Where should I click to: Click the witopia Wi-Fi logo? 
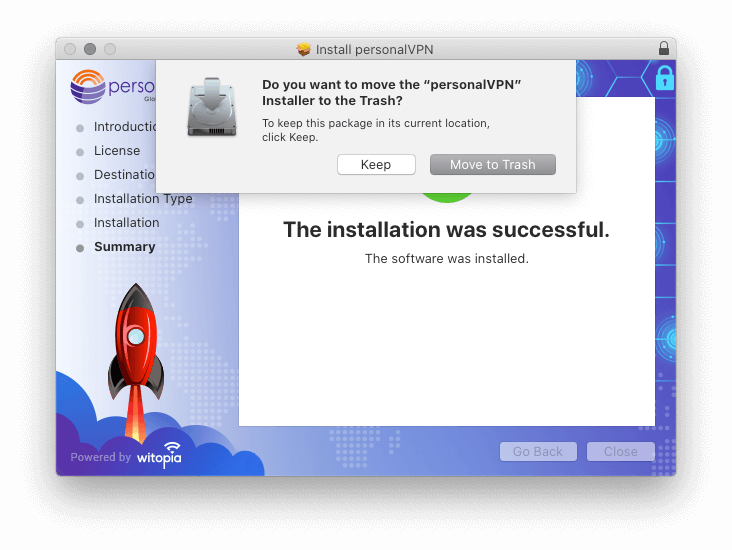(x=160, y=455)
